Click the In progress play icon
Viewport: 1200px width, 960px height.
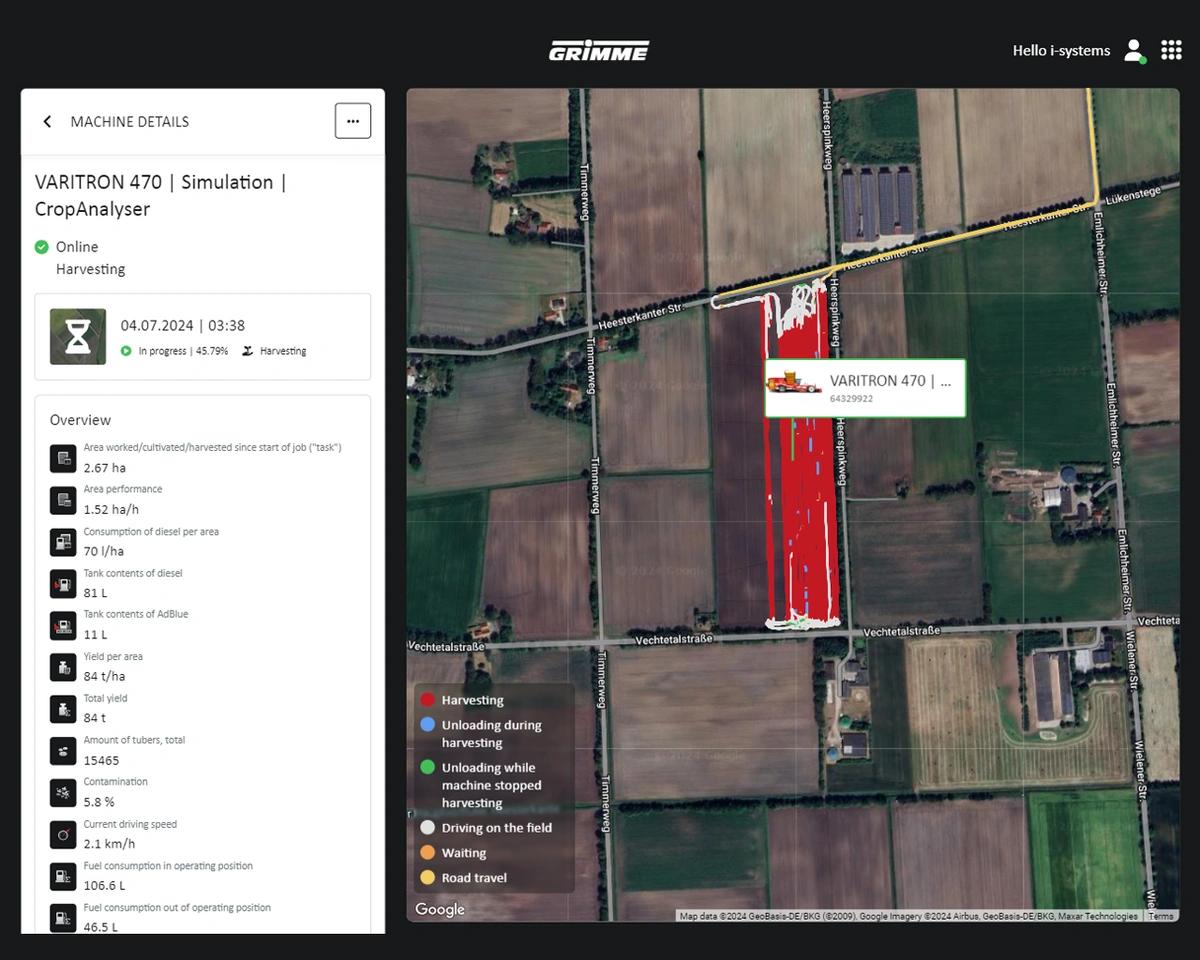tap(126, 351)
